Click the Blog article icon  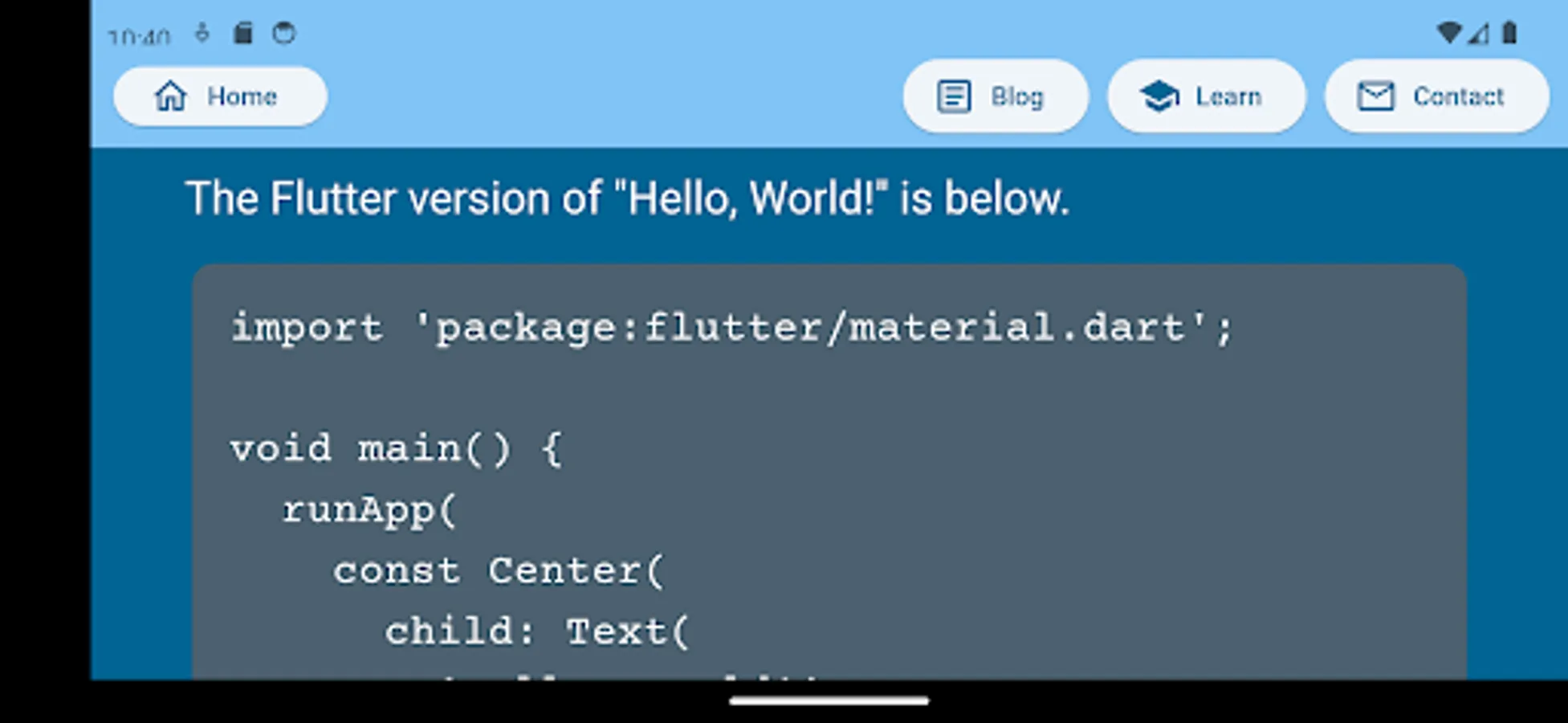pyautogui.click(x=954, y=96)
